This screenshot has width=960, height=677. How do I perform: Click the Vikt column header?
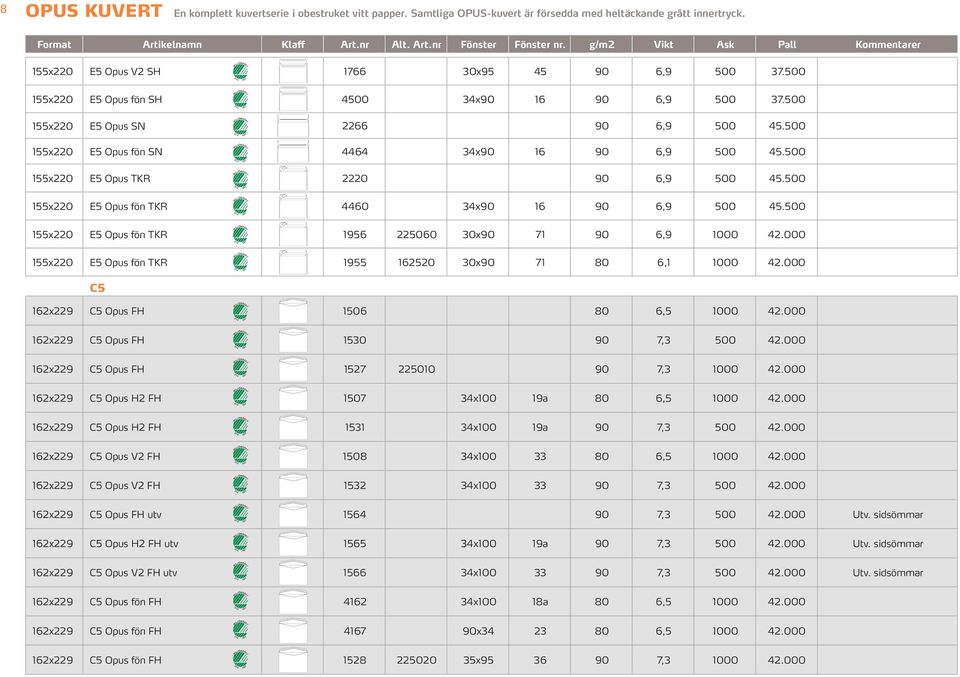[x=663, y=44]
